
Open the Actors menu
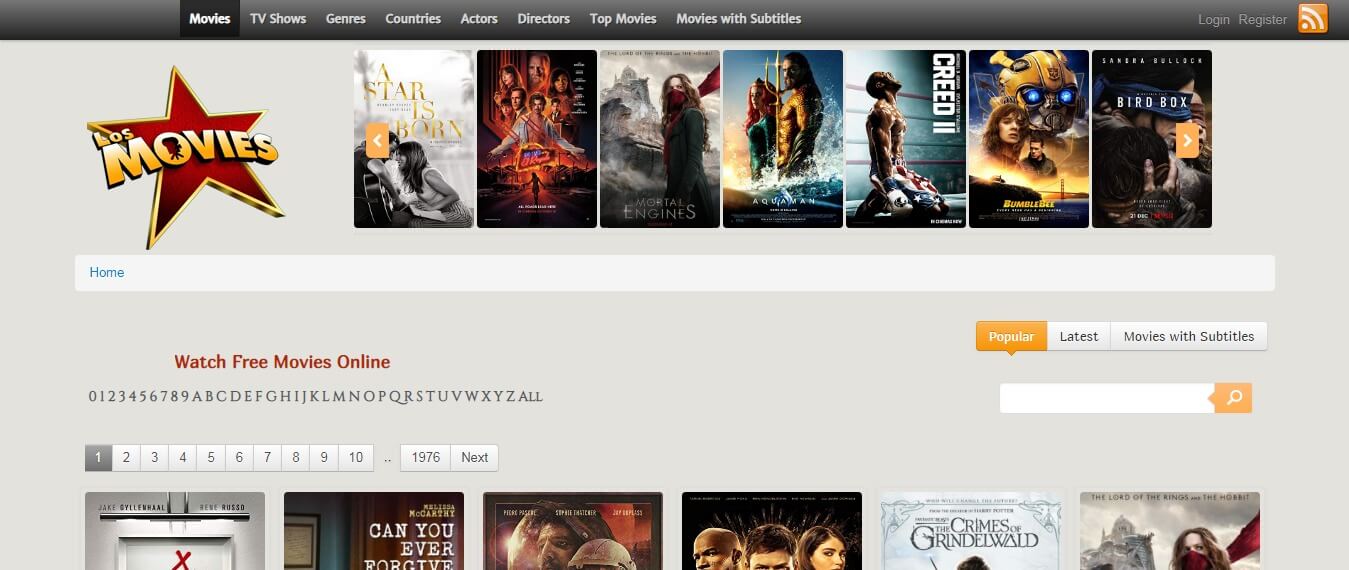pyautogui.click(x=479, y=19)
